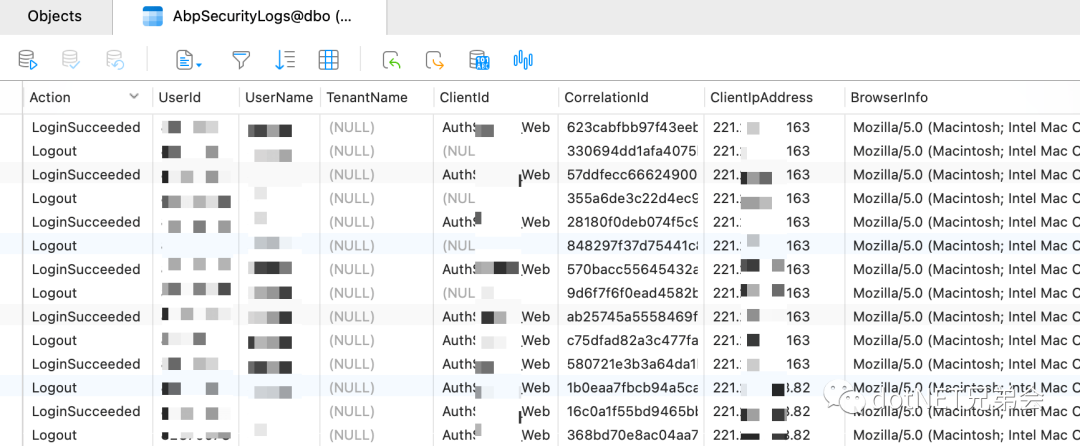Image resolution: width=1080 pixels, height=446 pixels.
Task: Click Logout in the 1b0eaa7fbcb94a5ca row
Action: tap(54, 387)
